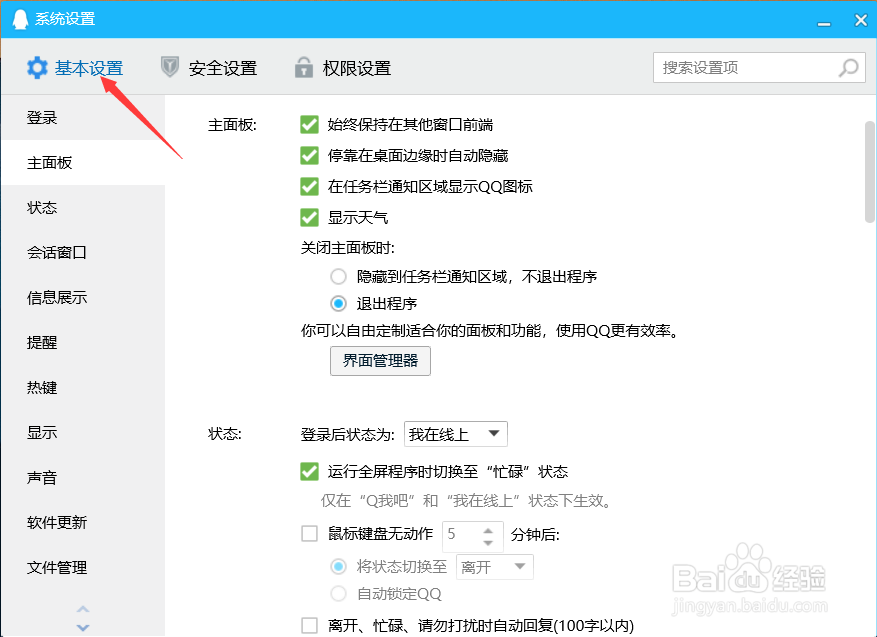Image resolution: width=877 pixels, height=637 pixels.
Task: Open 提醒 settings in sidebar
Action: pyautogui.click(x=83, y=342)
